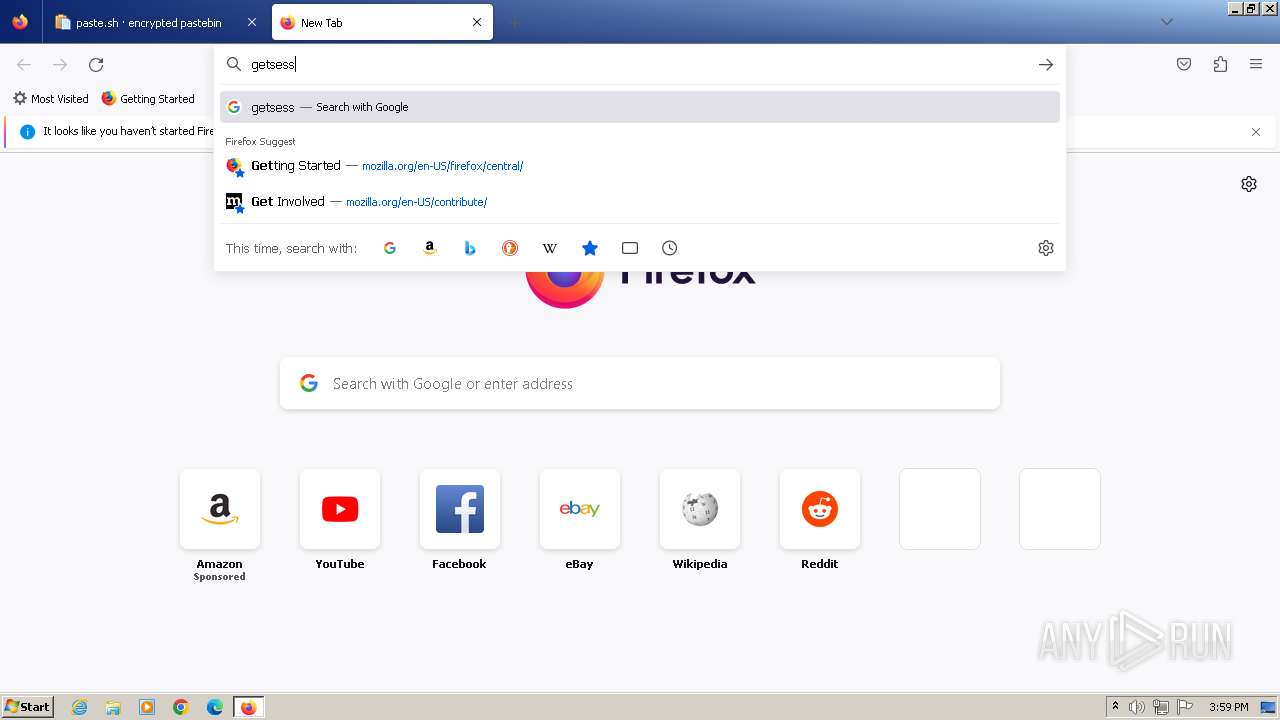The width and height of the screenshot is (1280, 720).
Task: Launch Microsoft Edge from taskbar
Action: tap(215, 707)
